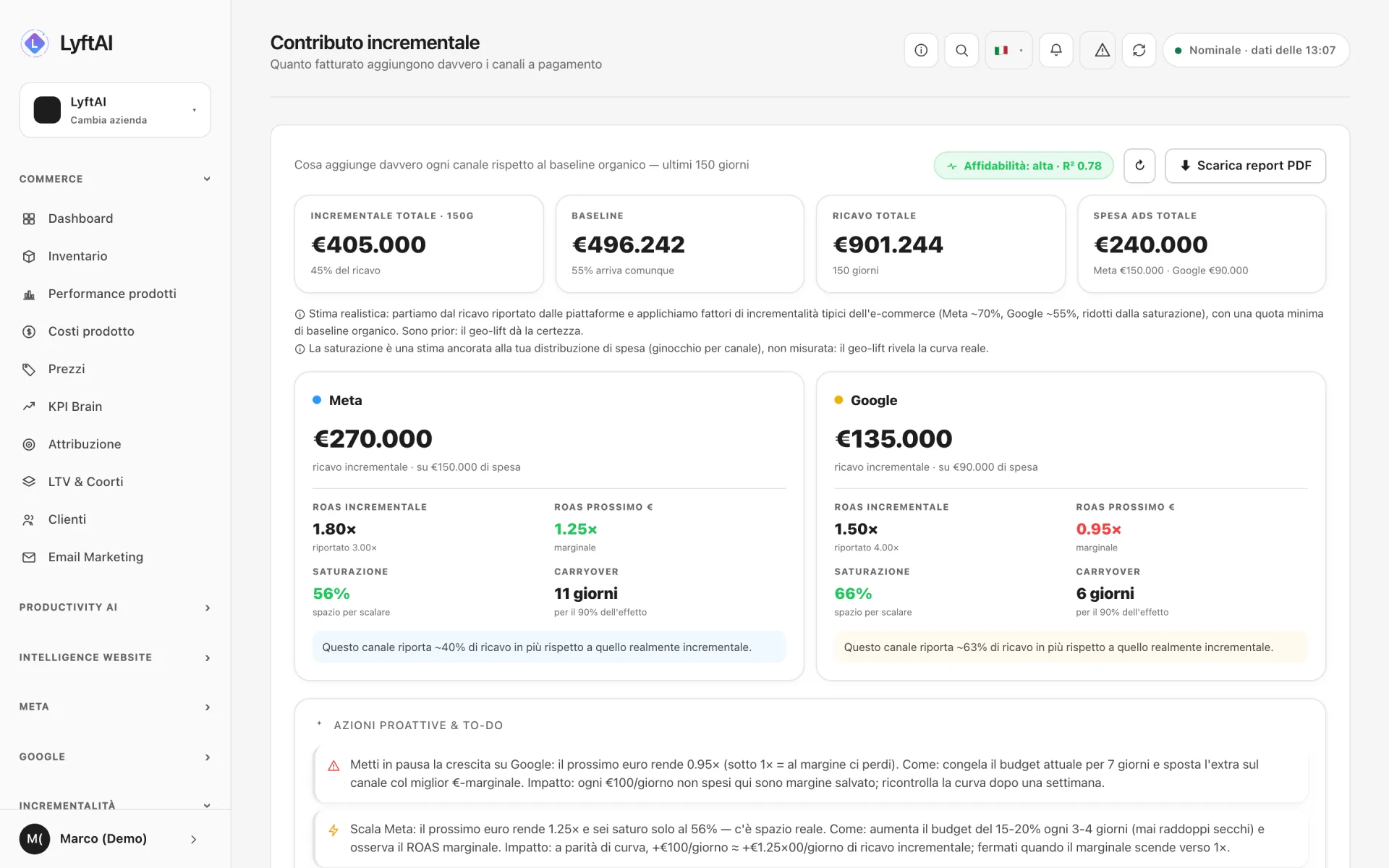The image size is (1389, 868).
Task: Click the LyftAI logo icon
Action: point(34,43)
